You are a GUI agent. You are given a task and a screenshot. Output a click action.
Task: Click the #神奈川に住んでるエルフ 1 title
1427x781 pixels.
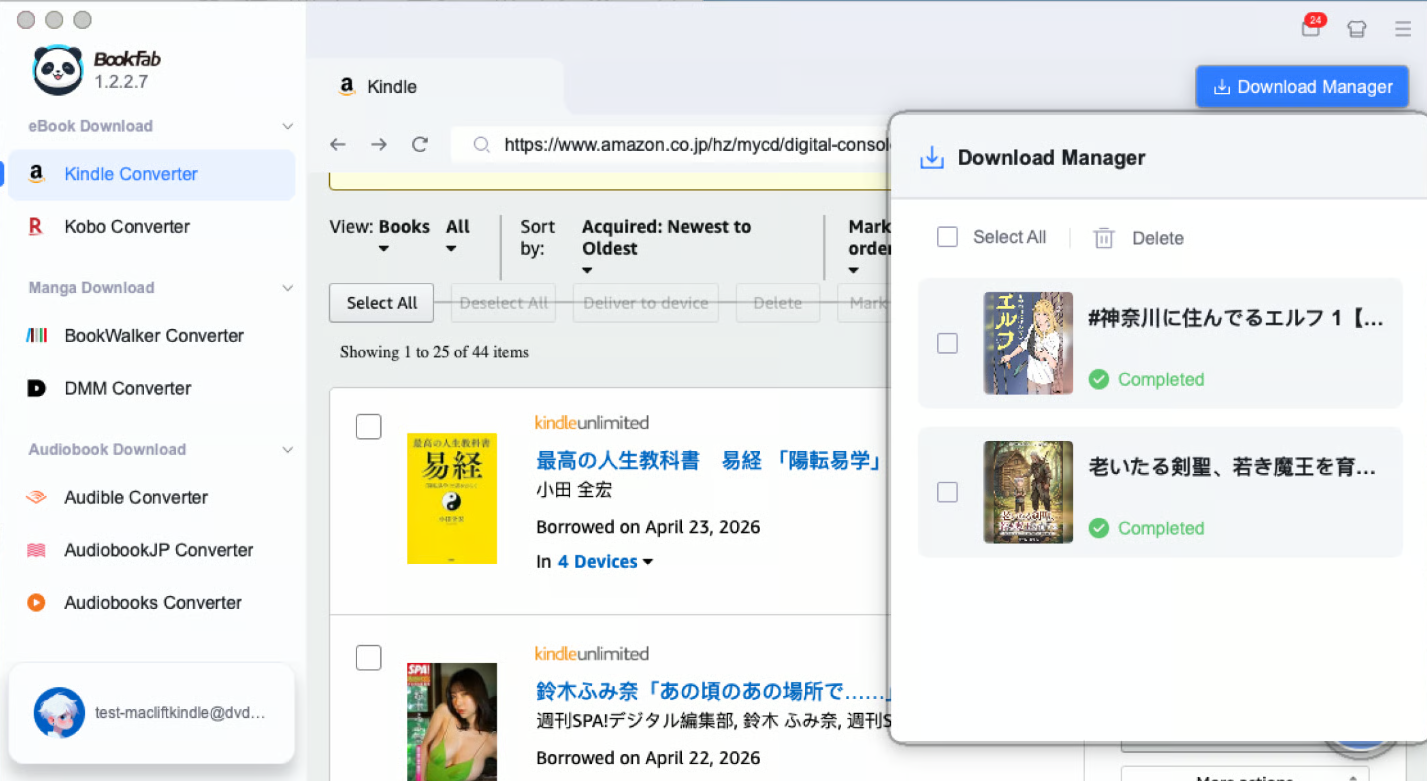[x=1236, y=319]
